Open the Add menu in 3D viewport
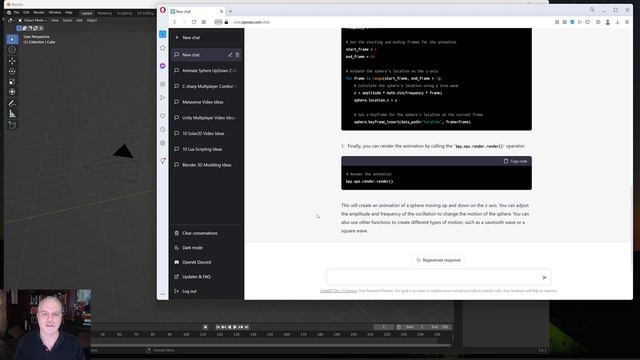640x360 pixels. click(x=79, y=20)
